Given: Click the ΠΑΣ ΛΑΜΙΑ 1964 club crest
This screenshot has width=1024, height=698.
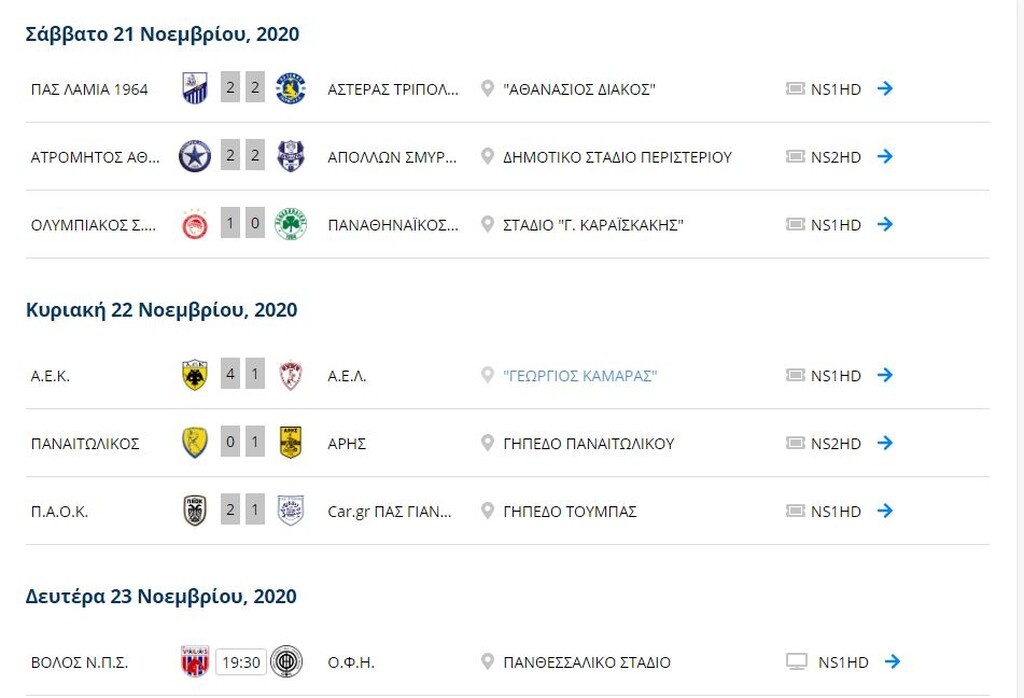Looking at the screenshot, I should (194, 87).
